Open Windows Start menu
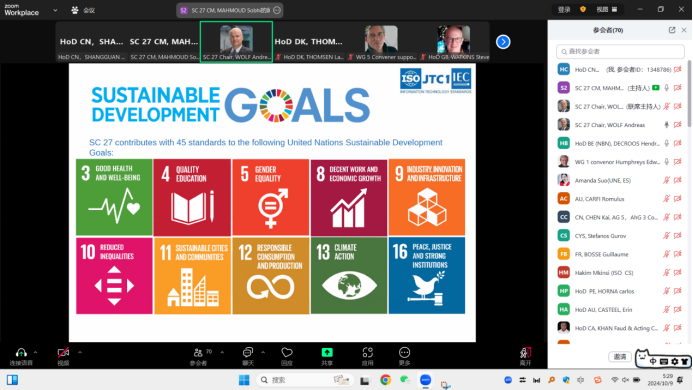The width and height of the screenshot is (693, 390). click(x=244, y=380)
